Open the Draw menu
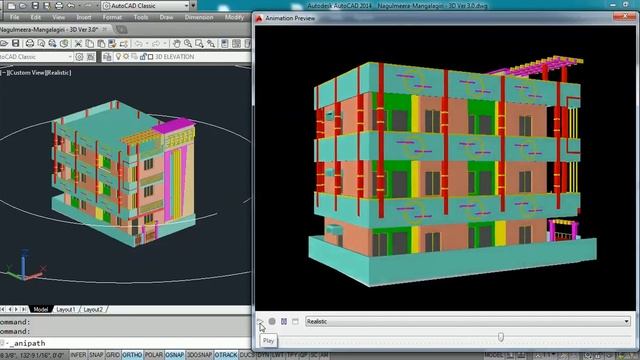 (x=166, y=17)
